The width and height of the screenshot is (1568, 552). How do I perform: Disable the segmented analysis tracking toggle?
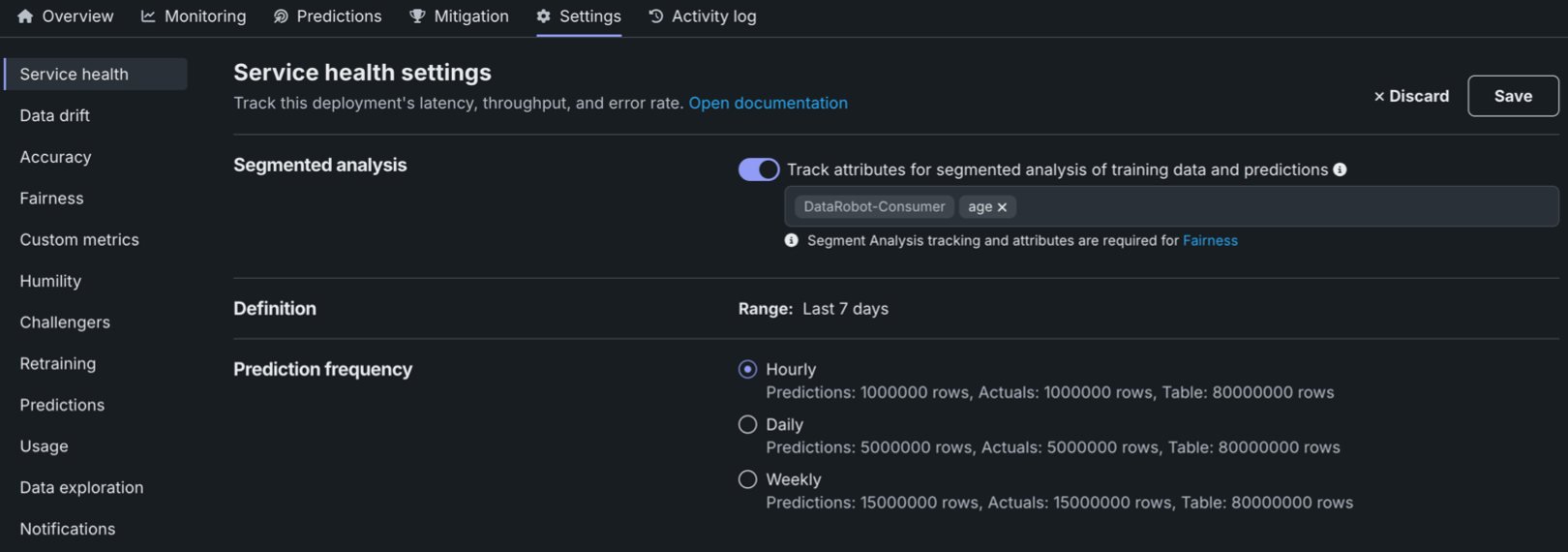click(x=759, y=169)
